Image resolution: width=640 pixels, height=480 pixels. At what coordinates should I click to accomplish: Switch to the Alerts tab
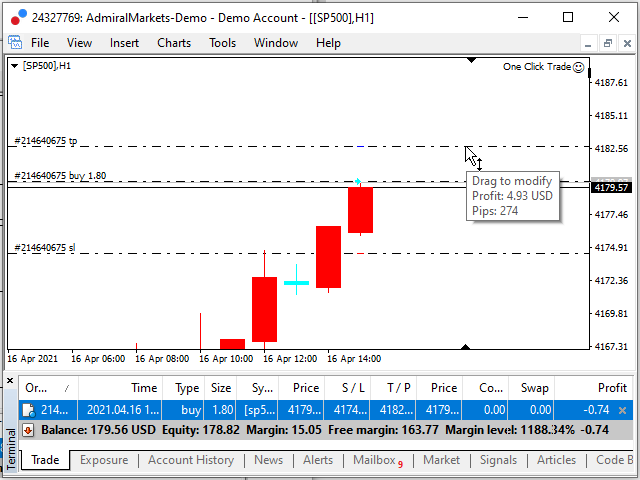(318, 460)
